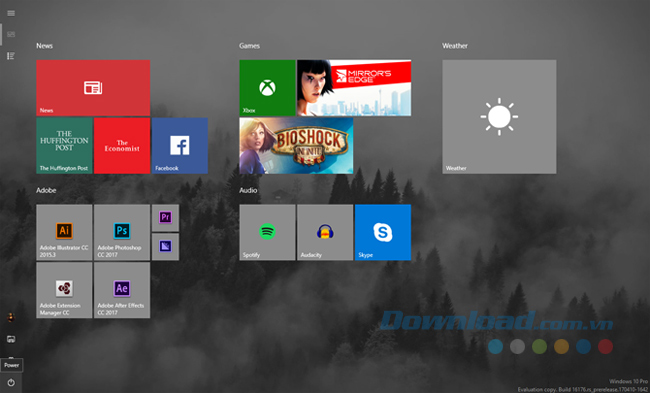Viewport: 650px width, 393px height.
Task: Select the News group header
Action: (44, 46)
